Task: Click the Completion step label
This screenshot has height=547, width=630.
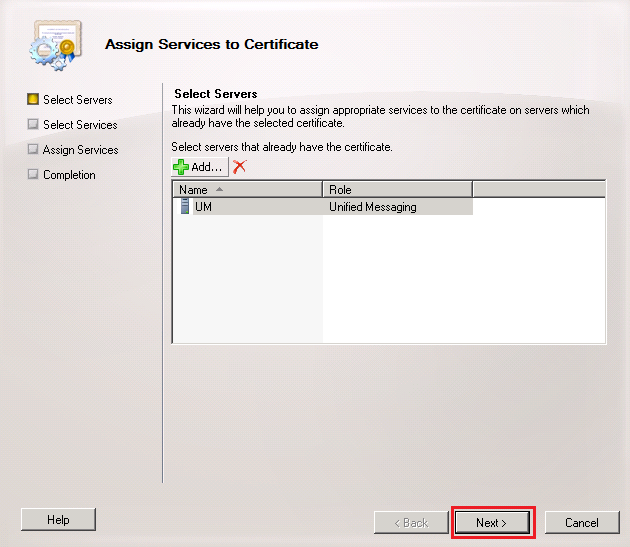Action: (70, 175)
